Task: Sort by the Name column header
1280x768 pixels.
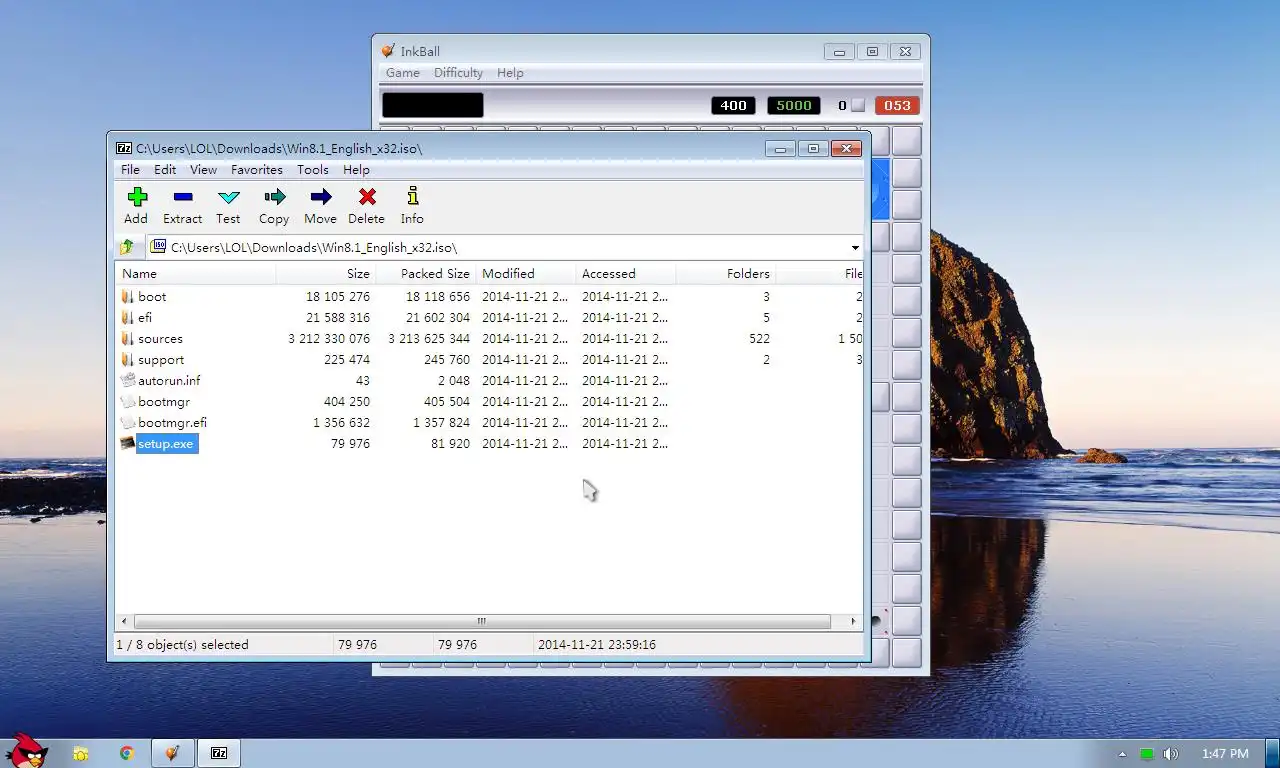Action: coord(196,273)
